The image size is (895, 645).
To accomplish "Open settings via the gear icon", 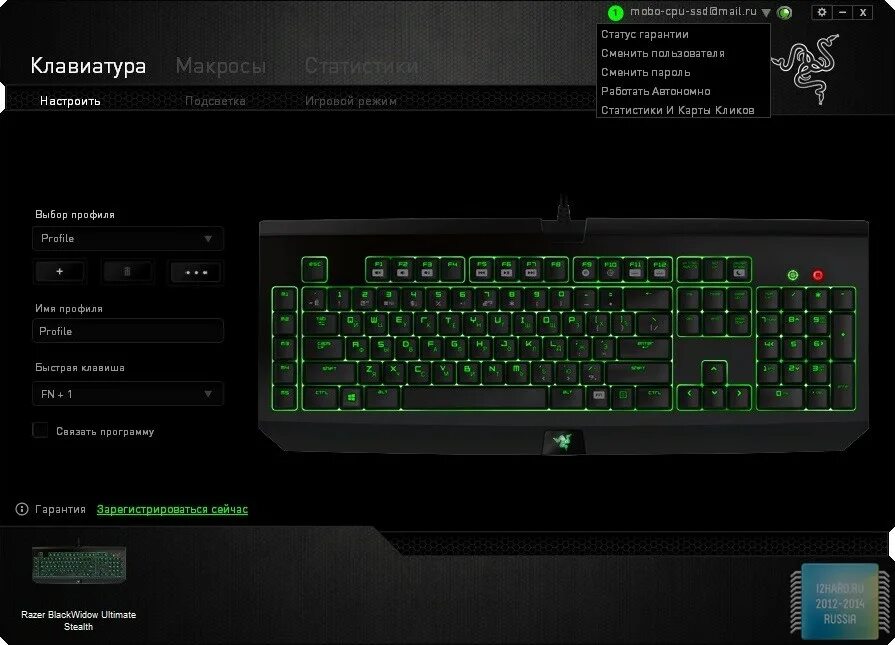I will (x=822, y=12).
